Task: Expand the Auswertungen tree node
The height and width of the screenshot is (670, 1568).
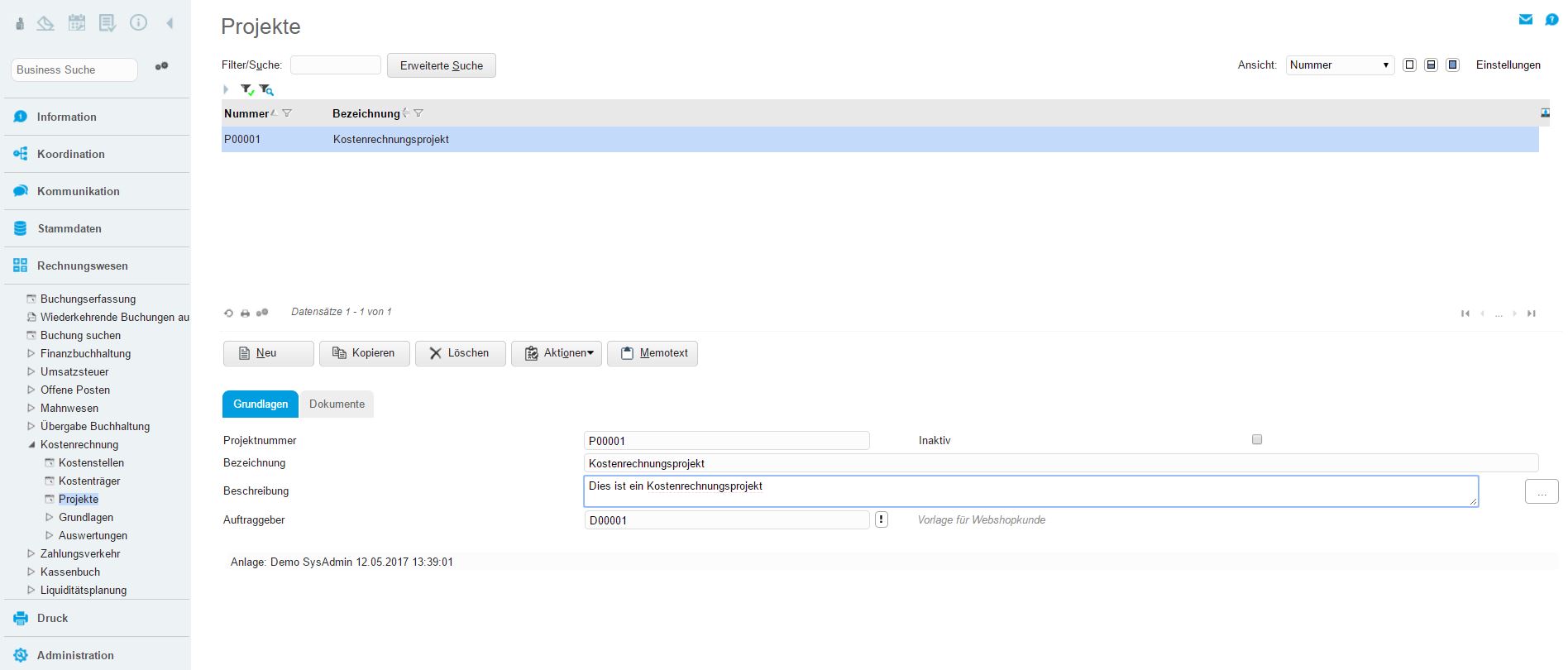Action: pos(50,535)
